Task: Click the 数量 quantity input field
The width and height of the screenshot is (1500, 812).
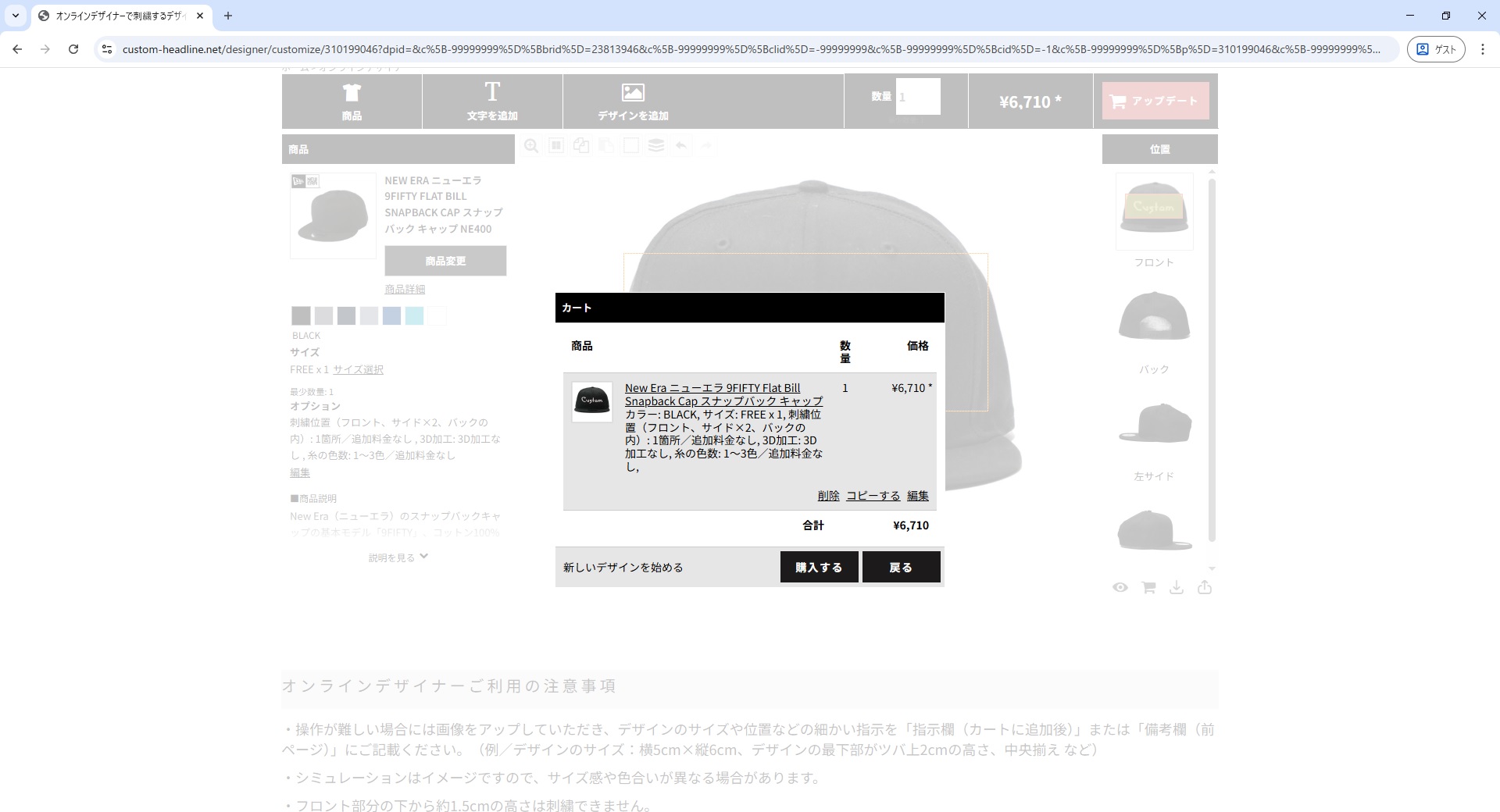Action: 918,98
